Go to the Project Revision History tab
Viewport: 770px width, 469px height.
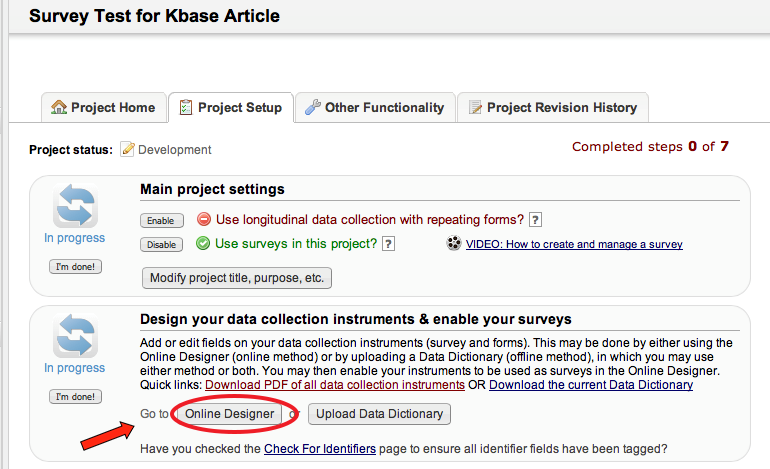coord(552,108)
